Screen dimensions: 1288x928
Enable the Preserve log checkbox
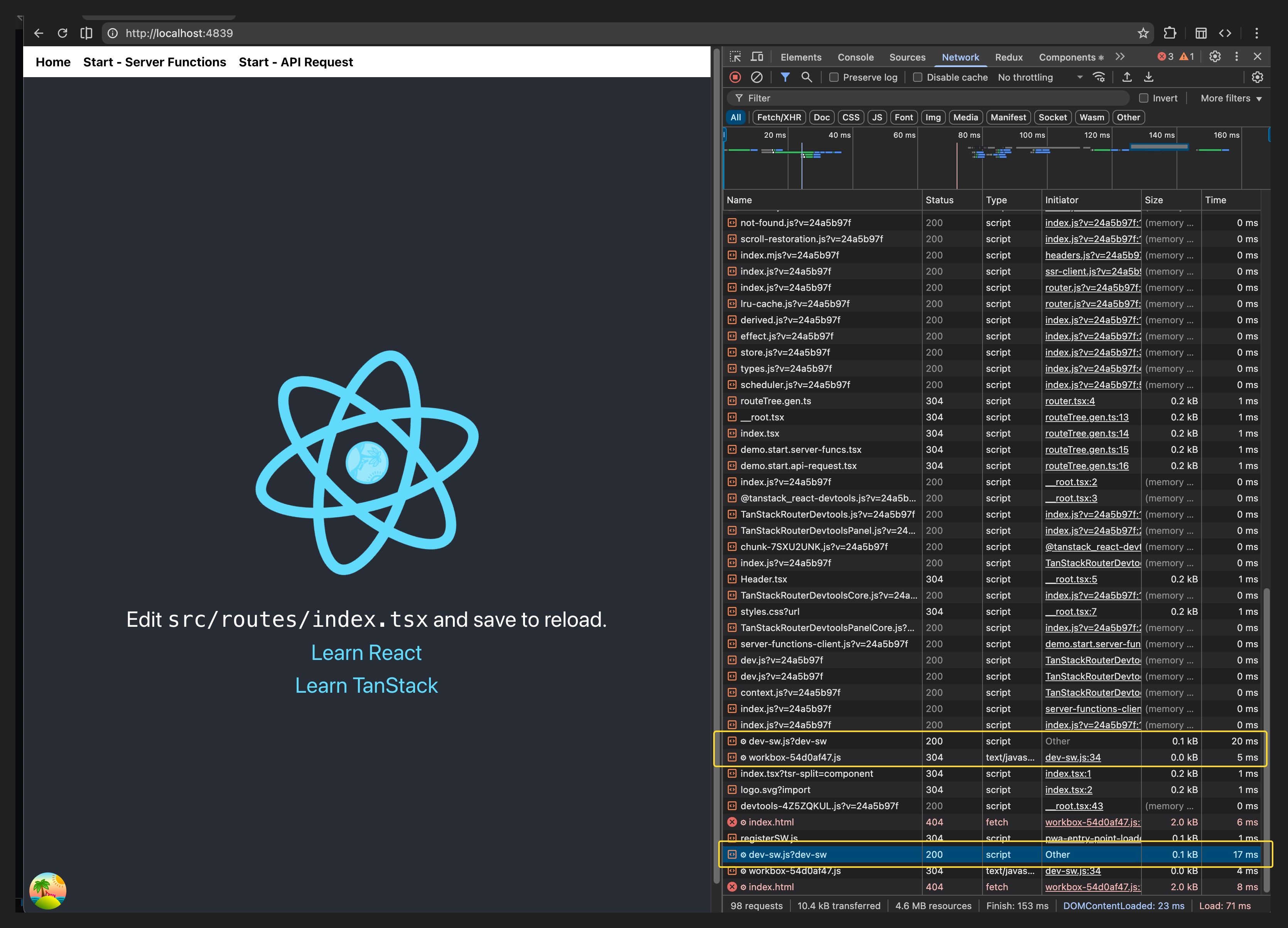(834, 77)
